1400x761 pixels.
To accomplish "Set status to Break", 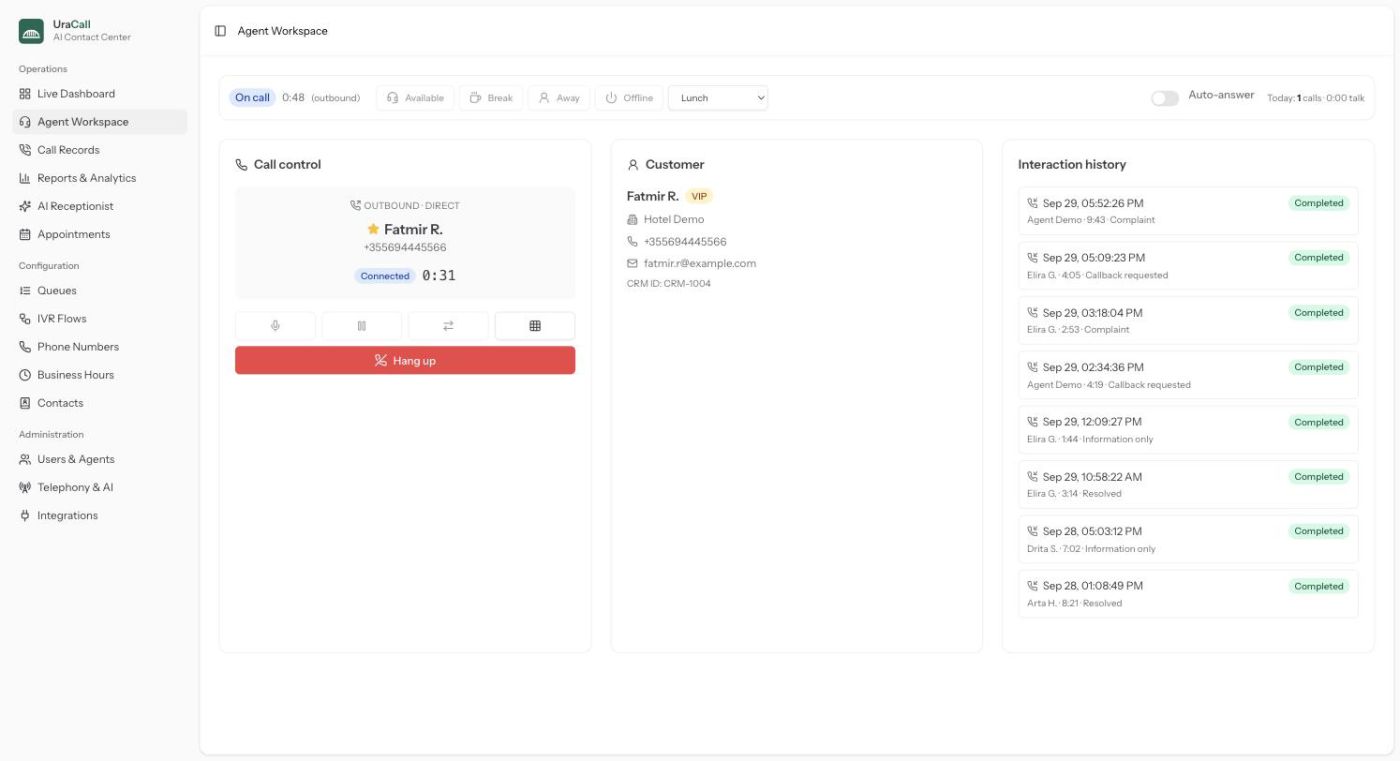I will point(491,98).
